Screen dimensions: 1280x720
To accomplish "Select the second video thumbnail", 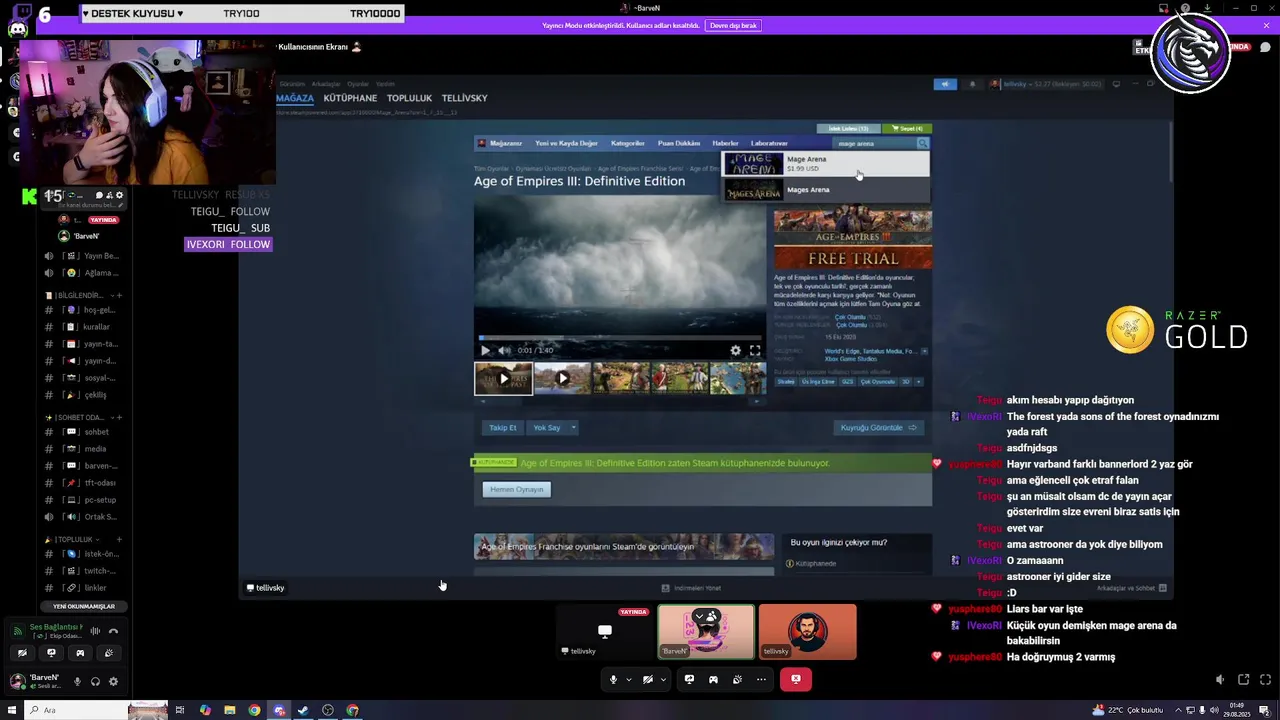I will click(562, 378).
